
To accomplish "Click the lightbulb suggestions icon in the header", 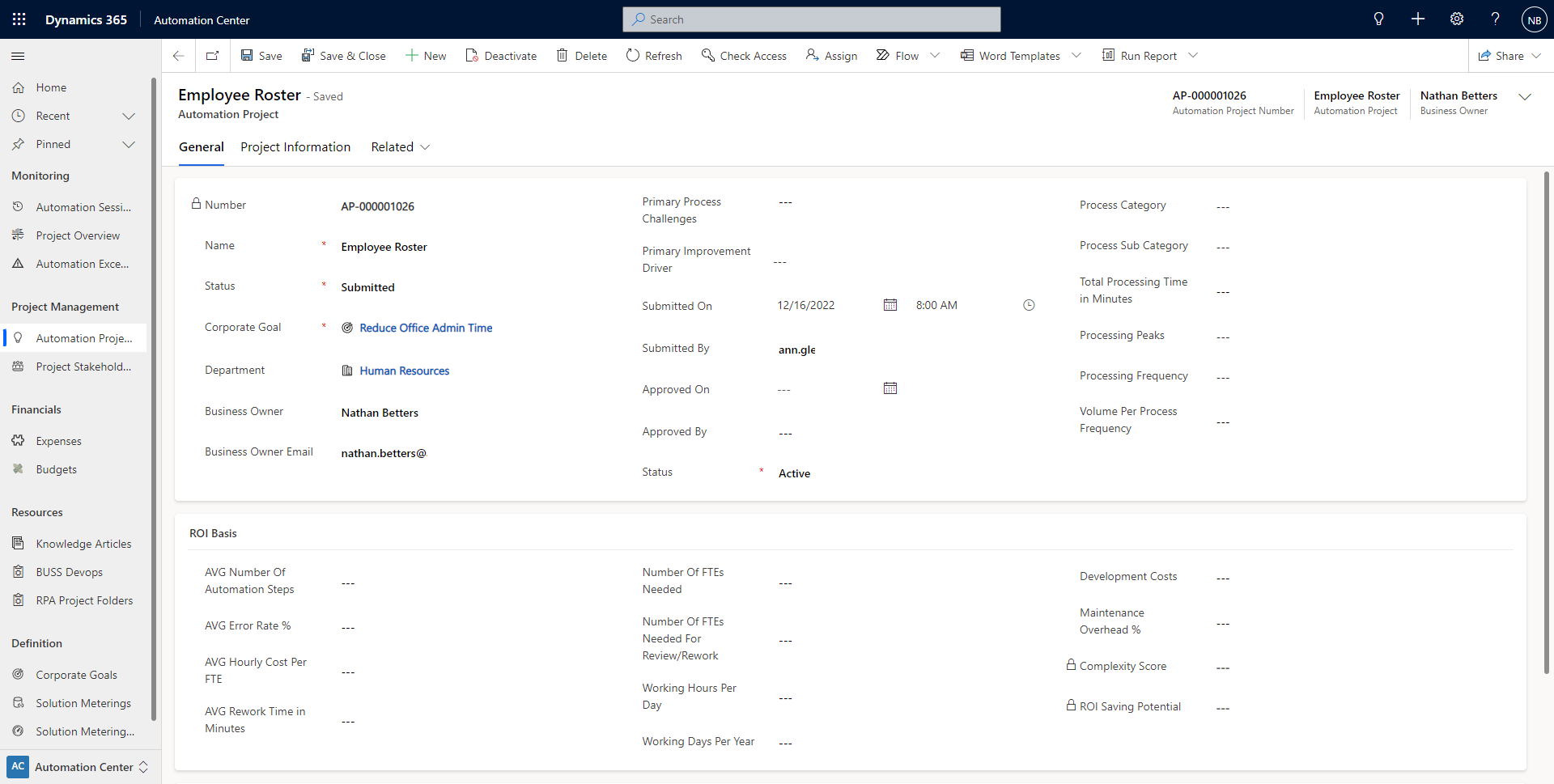I will click(x=1378, y=19).
